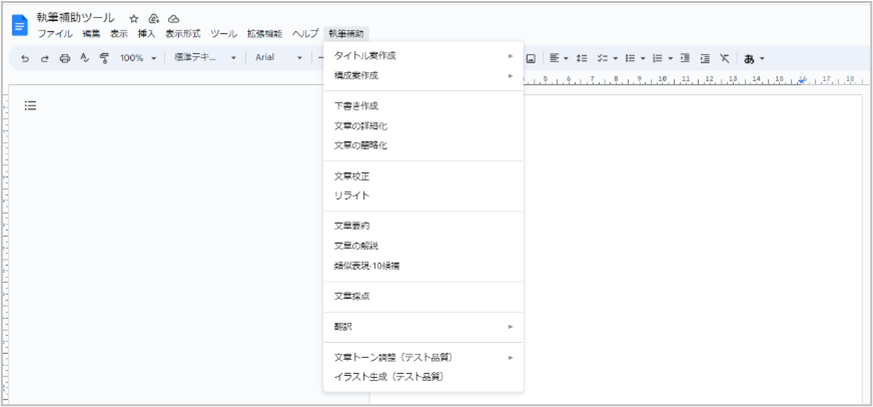Show the document outline icon
This screenshot has height=407, width=873.
pos(30,105)
